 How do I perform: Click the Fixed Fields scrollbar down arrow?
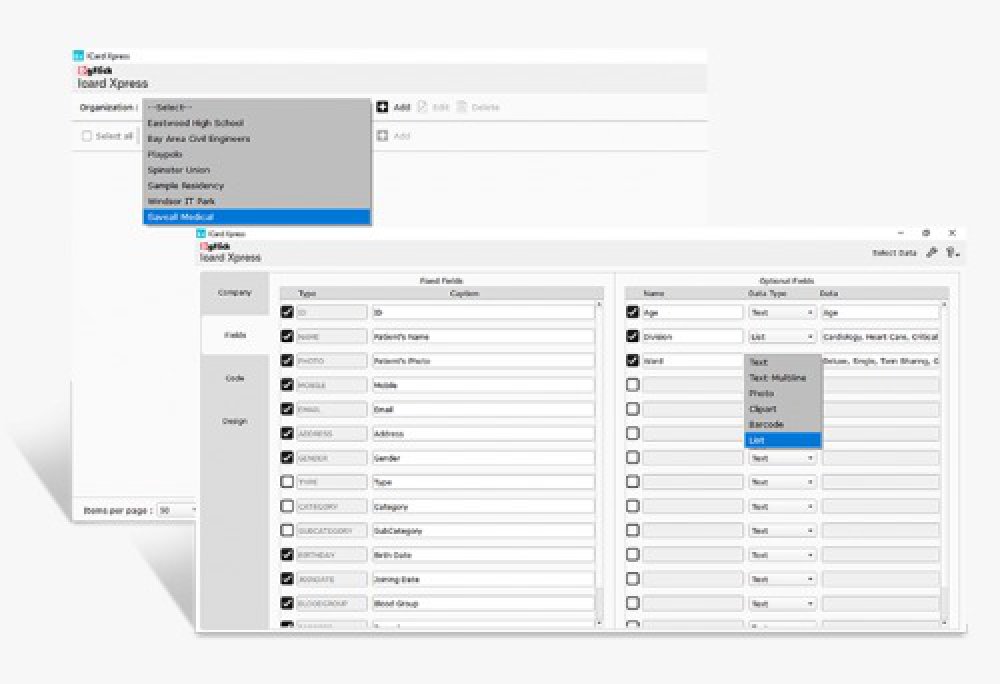(599, 622)
